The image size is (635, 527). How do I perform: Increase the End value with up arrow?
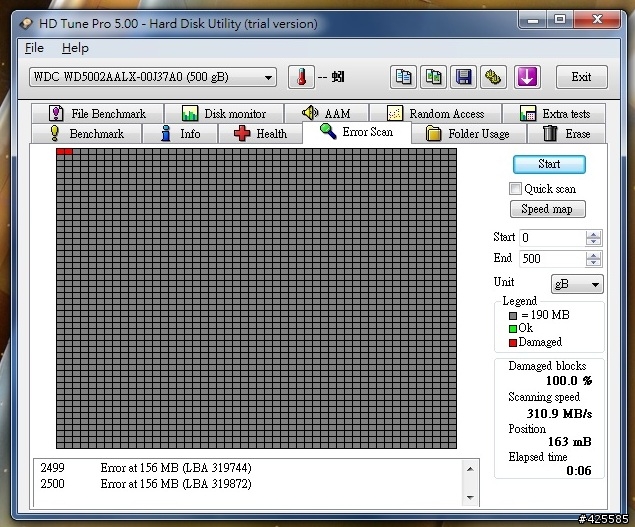(x=593, y=255)
